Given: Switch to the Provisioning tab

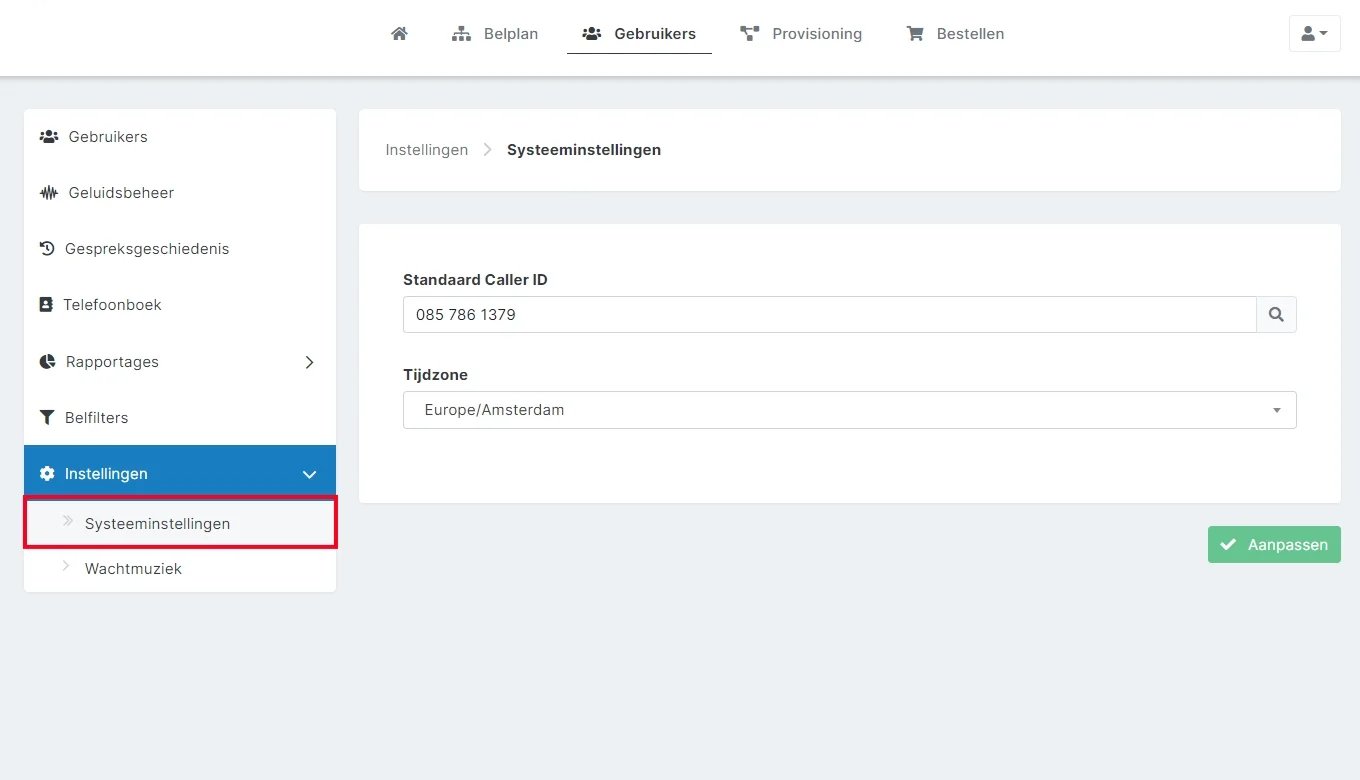Looking at the screenshot, I should click(801, 34).
